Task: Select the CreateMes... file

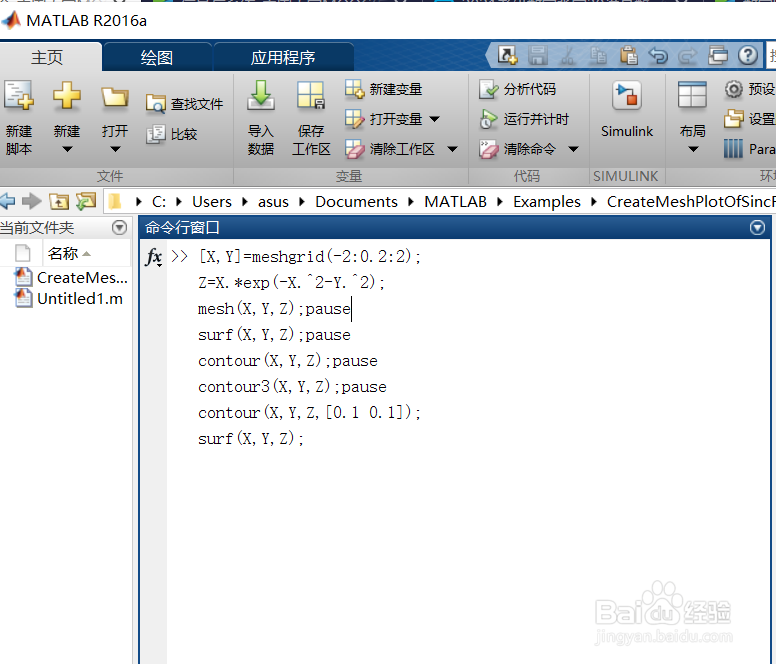Action: [x=71, y=278]
